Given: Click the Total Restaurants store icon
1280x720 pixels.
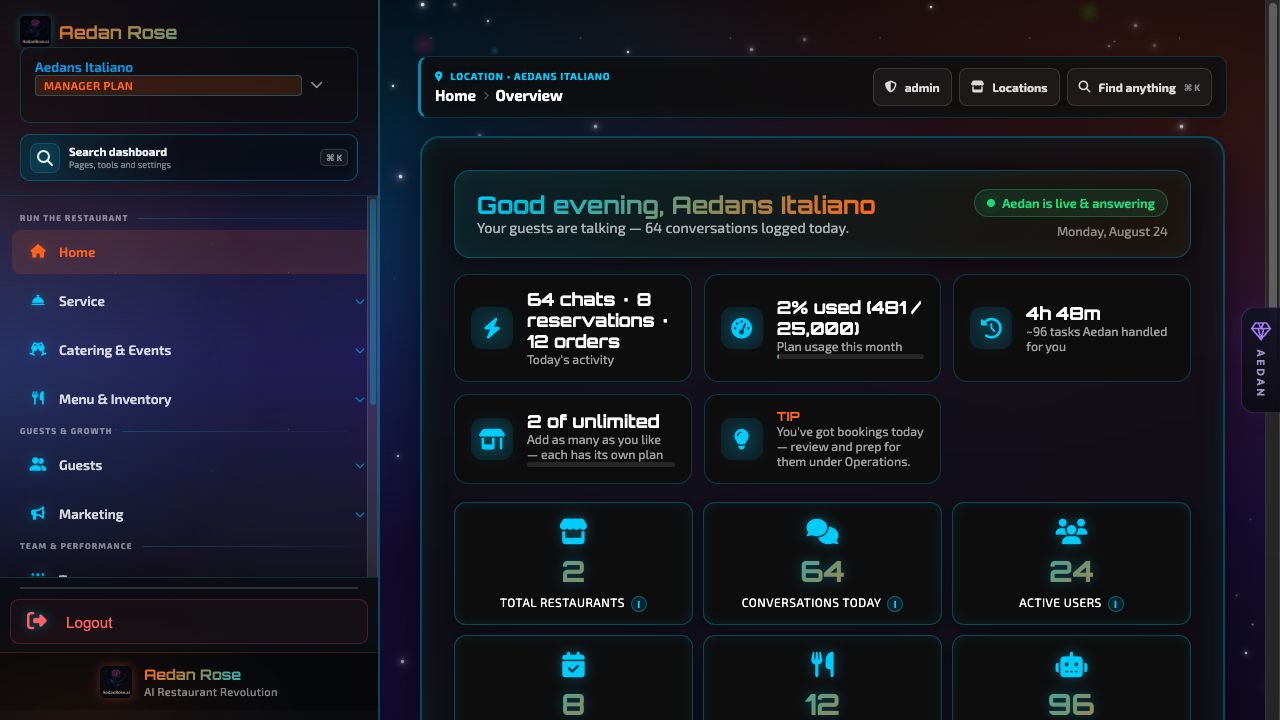Looking at the screenshot, I should 573,532.
